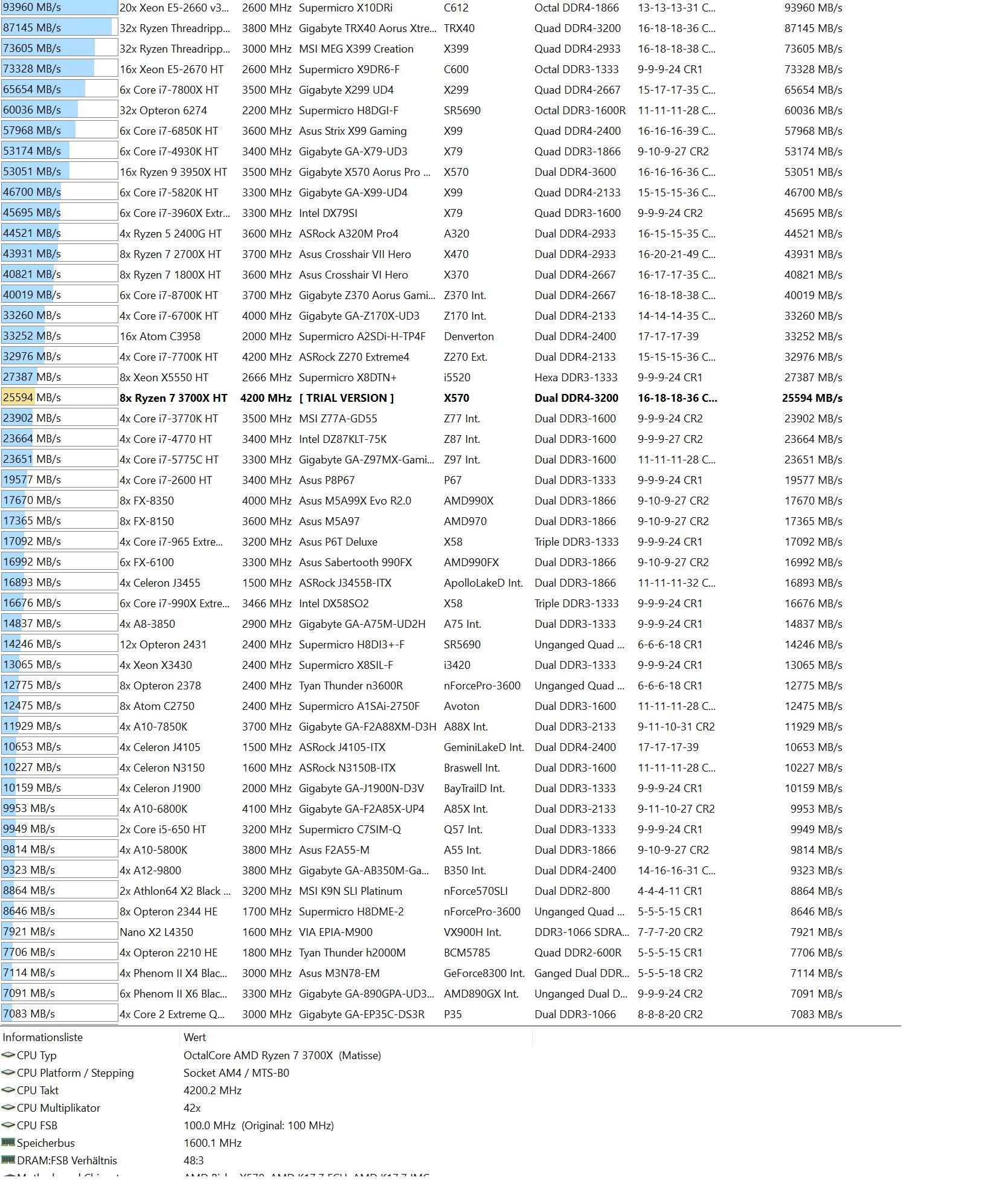Click the CPU Multiplikator icon
Image resolution: width=1008 pixels, height=1180 pixels.
coord(8,1107)
